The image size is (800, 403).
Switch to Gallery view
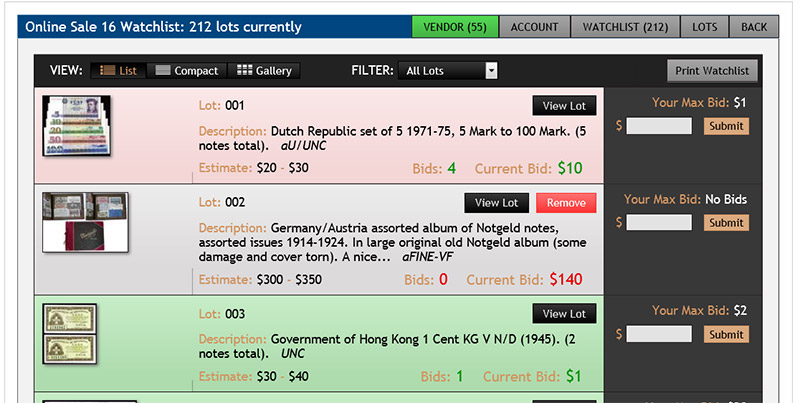click(x=264, y=71)
